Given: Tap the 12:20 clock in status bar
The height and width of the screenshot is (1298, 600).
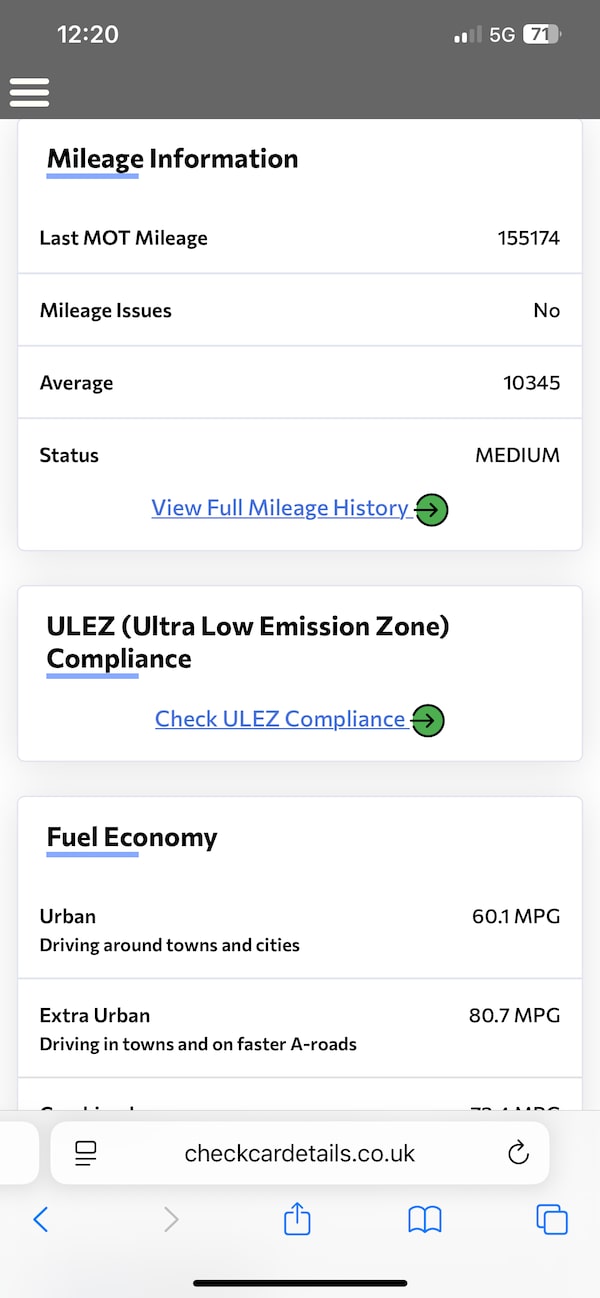Looking at the screenshot, I should [88, 34].
